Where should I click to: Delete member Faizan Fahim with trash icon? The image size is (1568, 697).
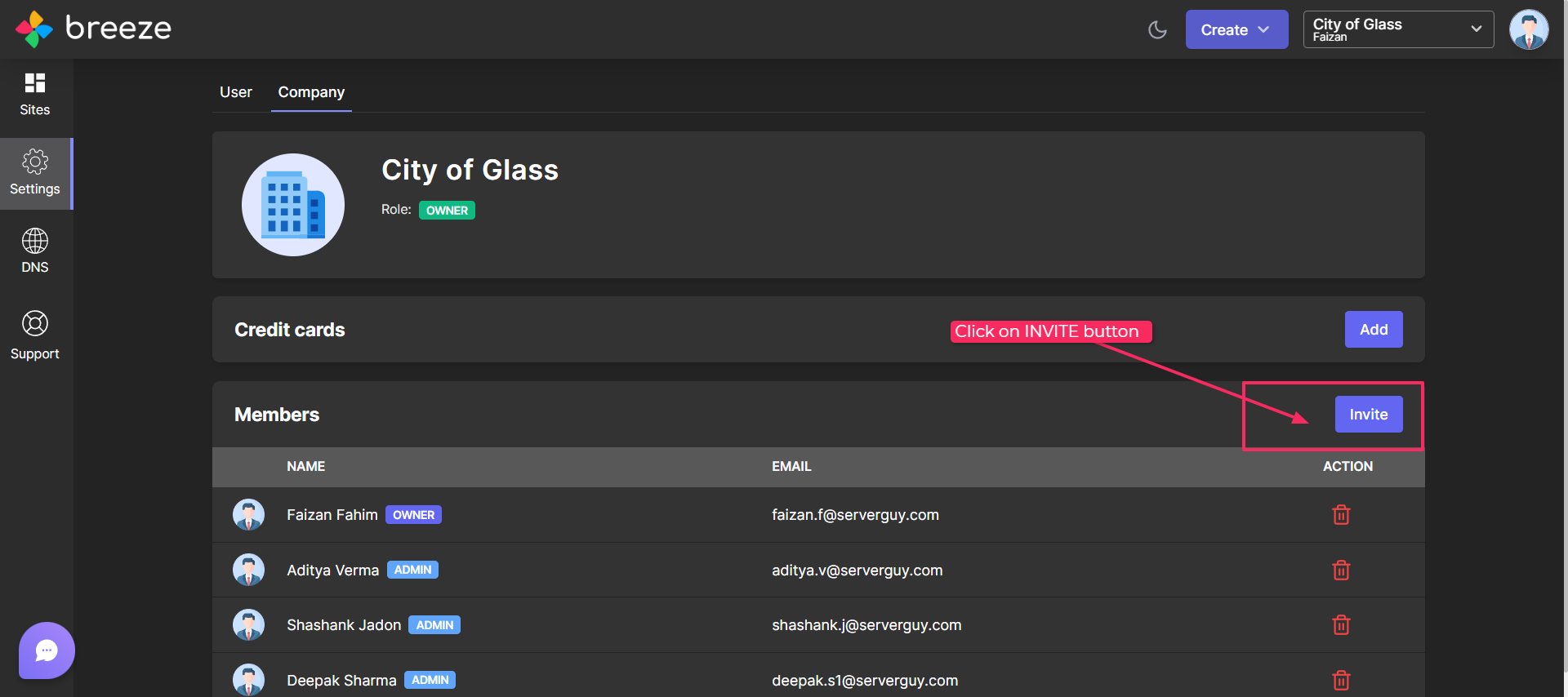1341,515
